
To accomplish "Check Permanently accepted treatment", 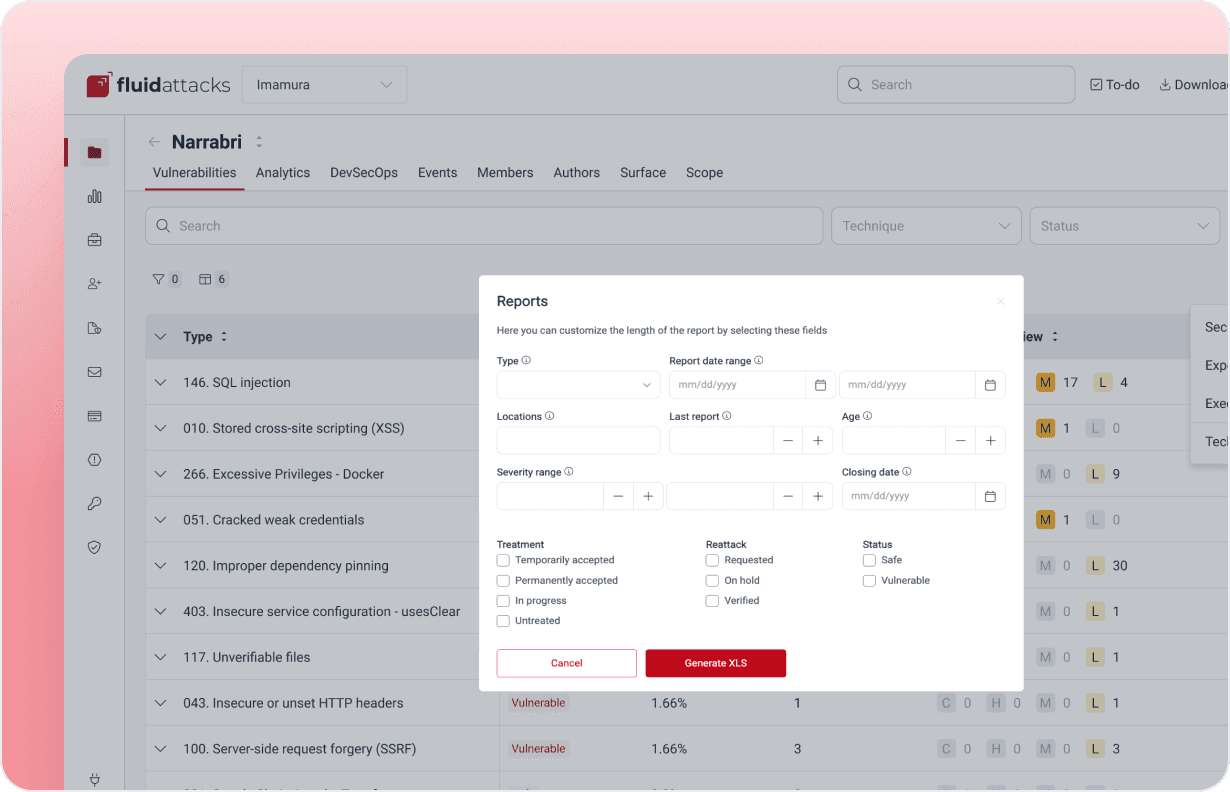I will click(x=503, y=580).
